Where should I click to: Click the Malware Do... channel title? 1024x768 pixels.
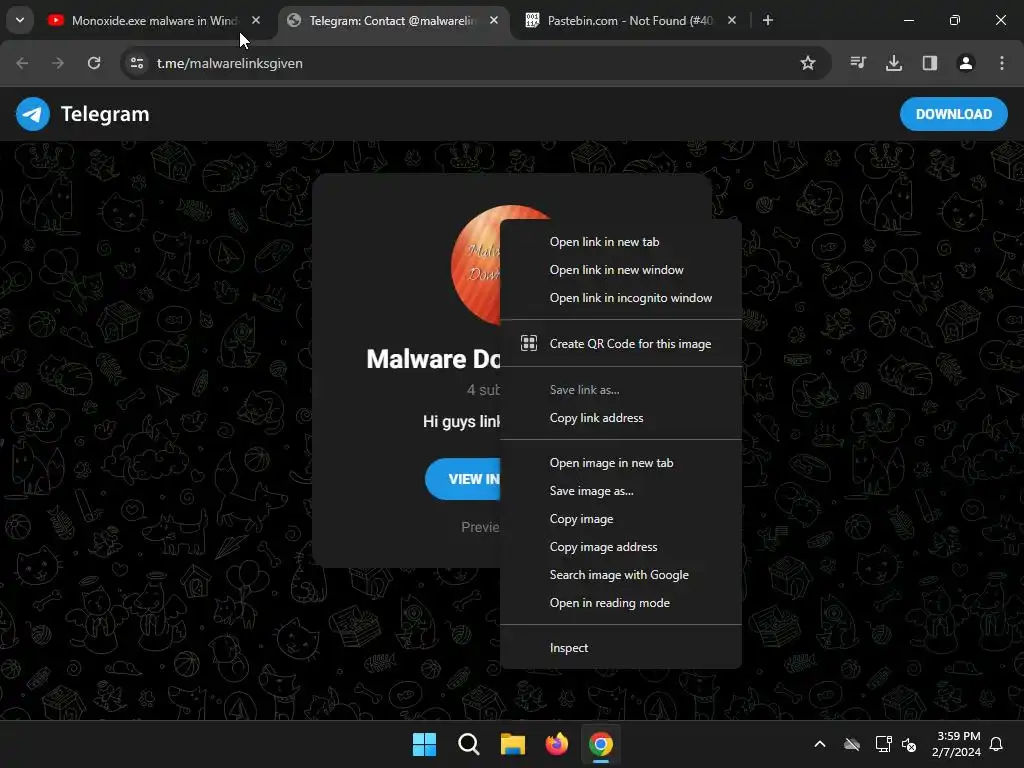[433, 359]
